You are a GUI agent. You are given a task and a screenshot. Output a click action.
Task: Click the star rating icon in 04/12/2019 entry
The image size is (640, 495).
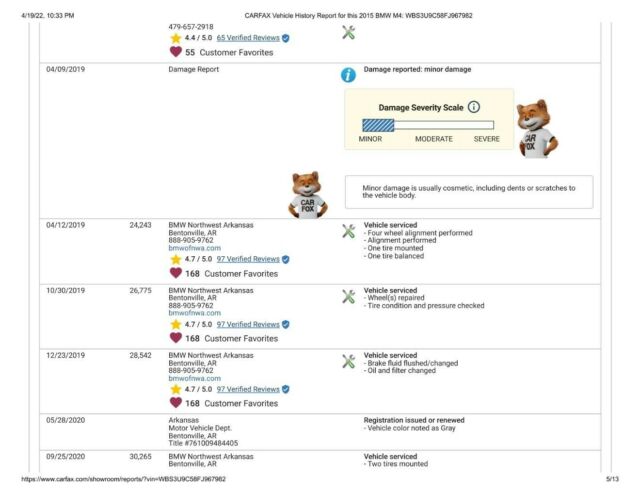(x=176, y=259)
